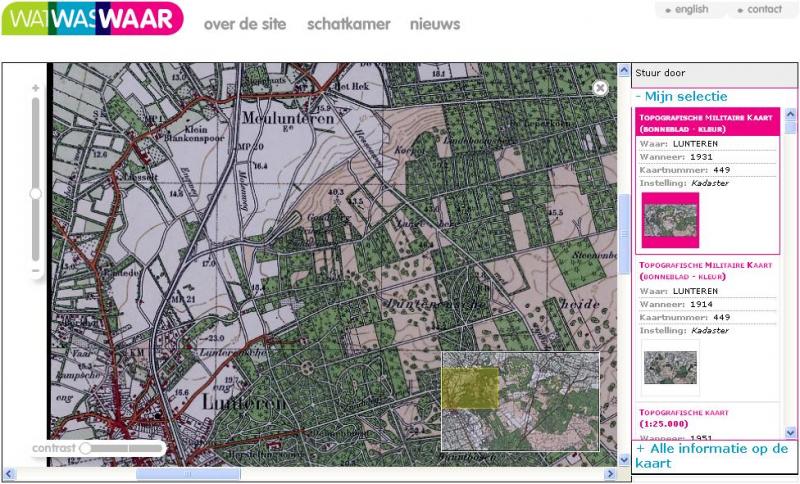800x484 pixels.
Task: Click the overview minimap's yellow viewport box
Action: (x=470, y=389)
